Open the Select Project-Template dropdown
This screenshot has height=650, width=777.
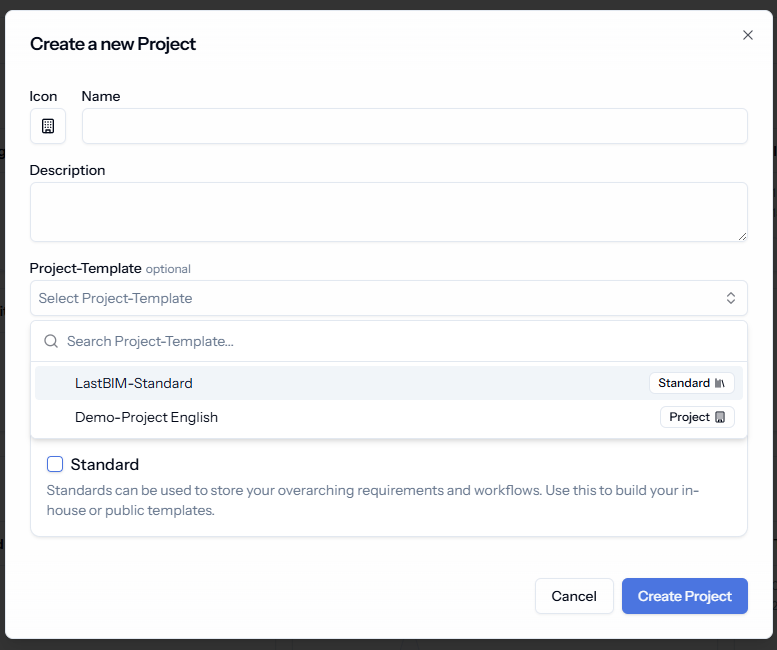coord(389,298)
